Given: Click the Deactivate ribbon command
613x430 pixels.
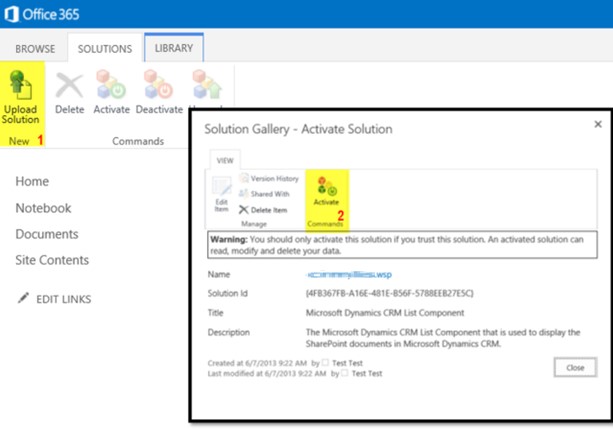Looking at the screenshot, I should 159,93.
